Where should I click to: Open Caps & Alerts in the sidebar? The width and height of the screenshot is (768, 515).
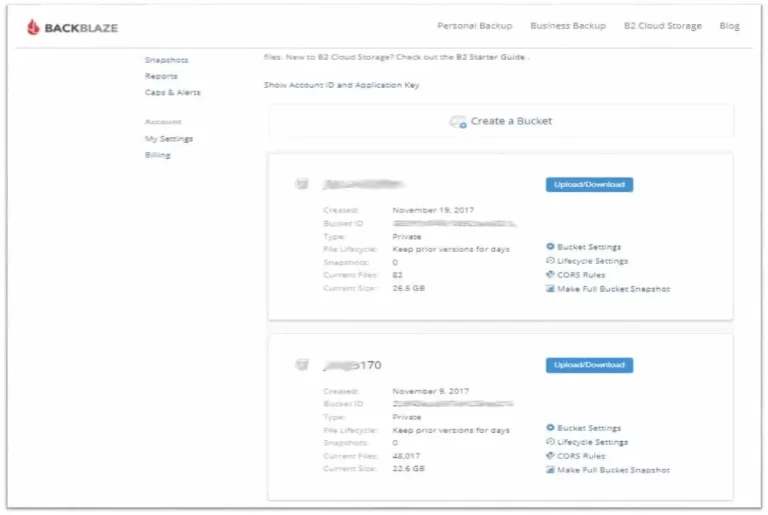click(x=172, y=92)
